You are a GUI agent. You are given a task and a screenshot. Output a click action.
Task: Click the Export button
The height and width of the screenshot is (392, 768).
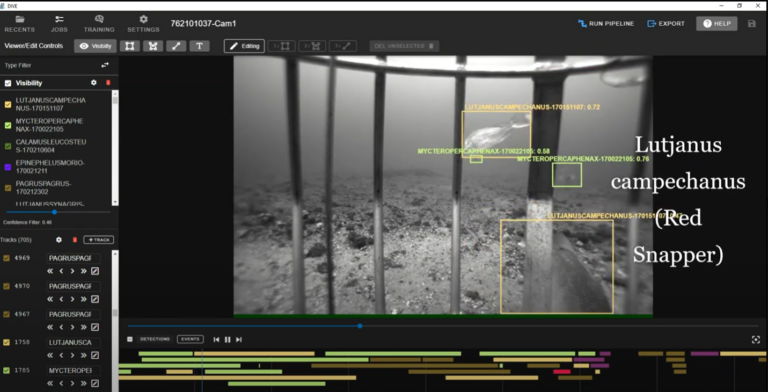coord(666,24)
